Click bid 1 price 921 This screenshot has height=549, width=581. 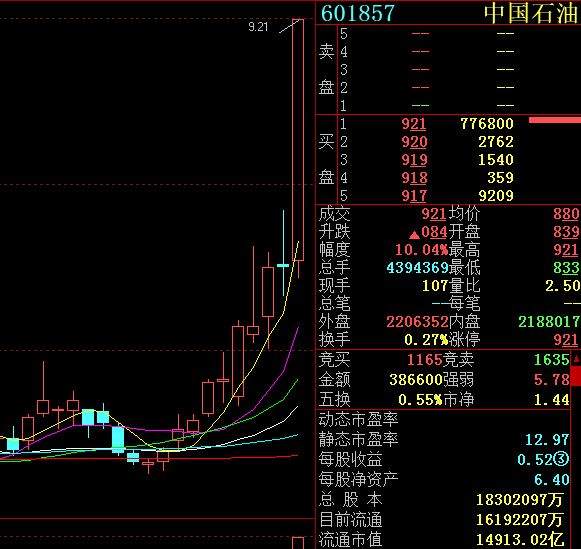pos(414,124)
